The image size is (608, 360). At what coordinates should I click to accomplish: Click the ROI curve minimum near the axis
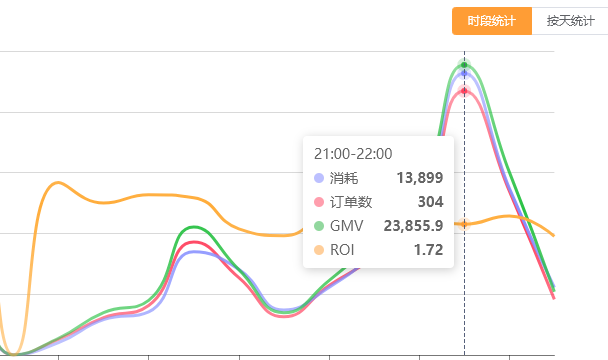click(x=14, y=353)
